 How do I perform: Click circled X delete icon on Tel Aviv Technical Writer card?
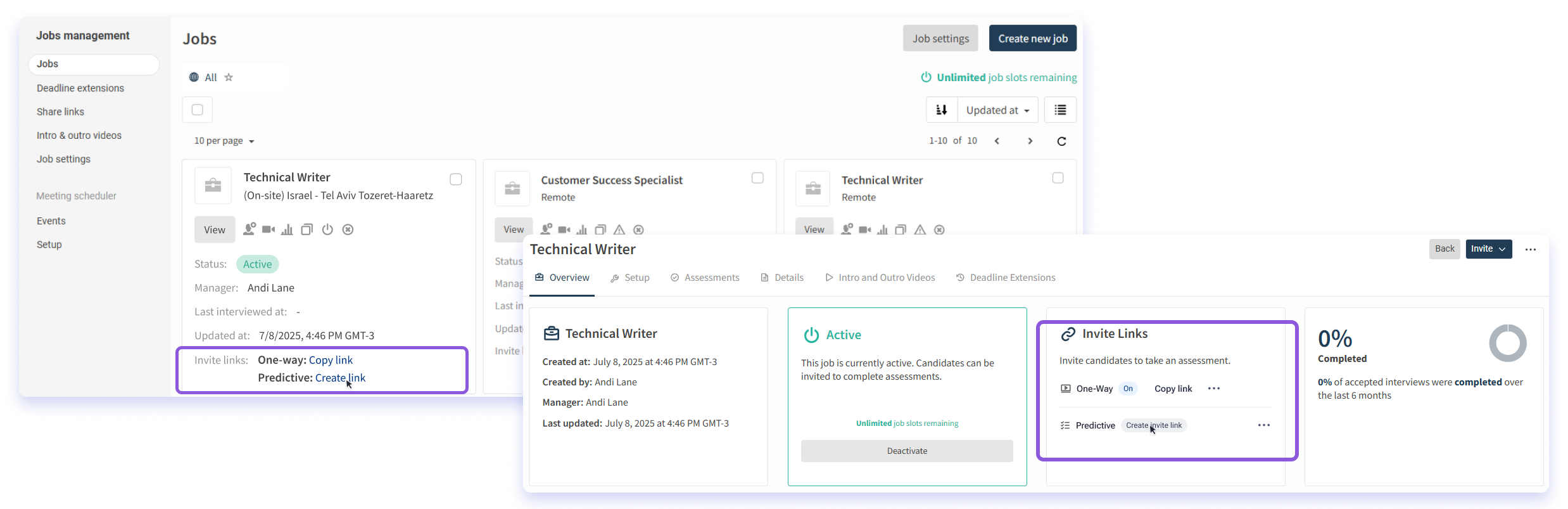click(x=348, y=229)
